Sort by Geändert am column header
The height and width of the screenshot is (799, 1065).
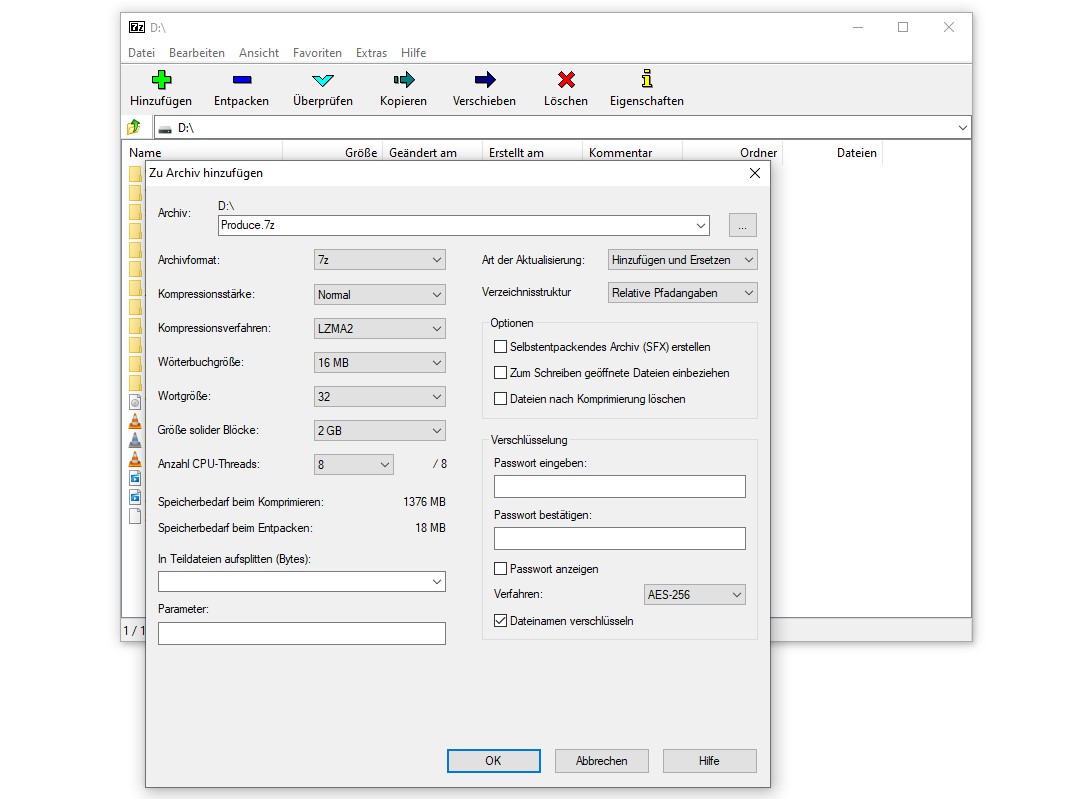[x=433, y=153]
